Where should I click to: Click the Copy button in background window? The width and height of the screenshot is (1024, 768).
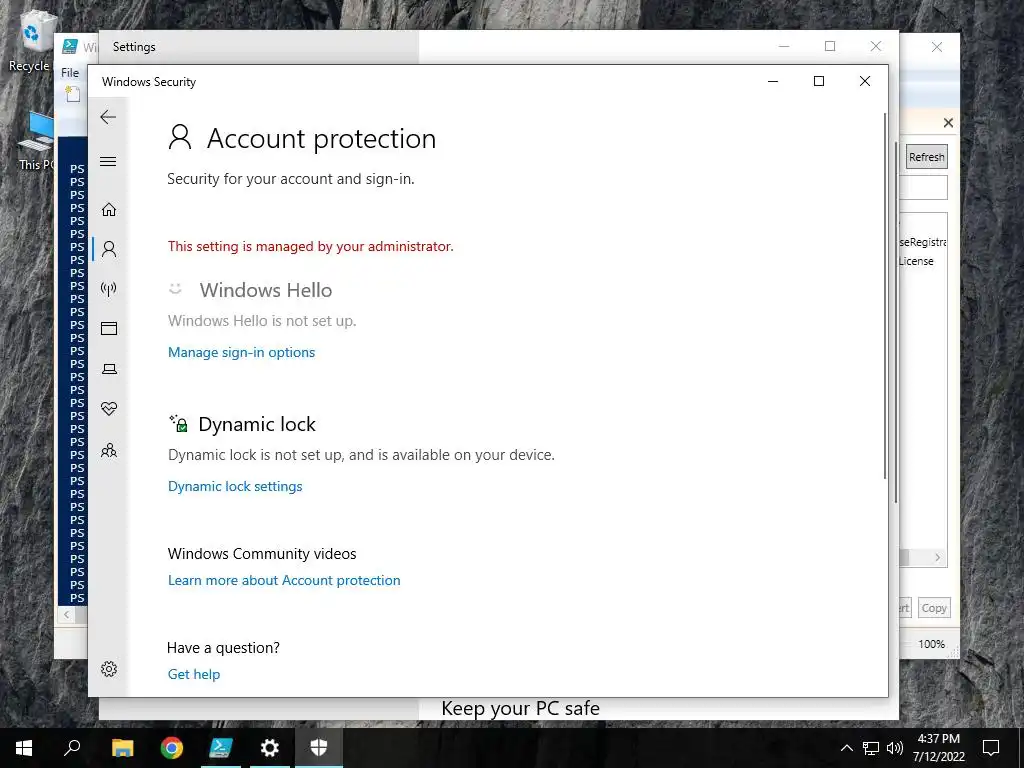tap(933, 608)
